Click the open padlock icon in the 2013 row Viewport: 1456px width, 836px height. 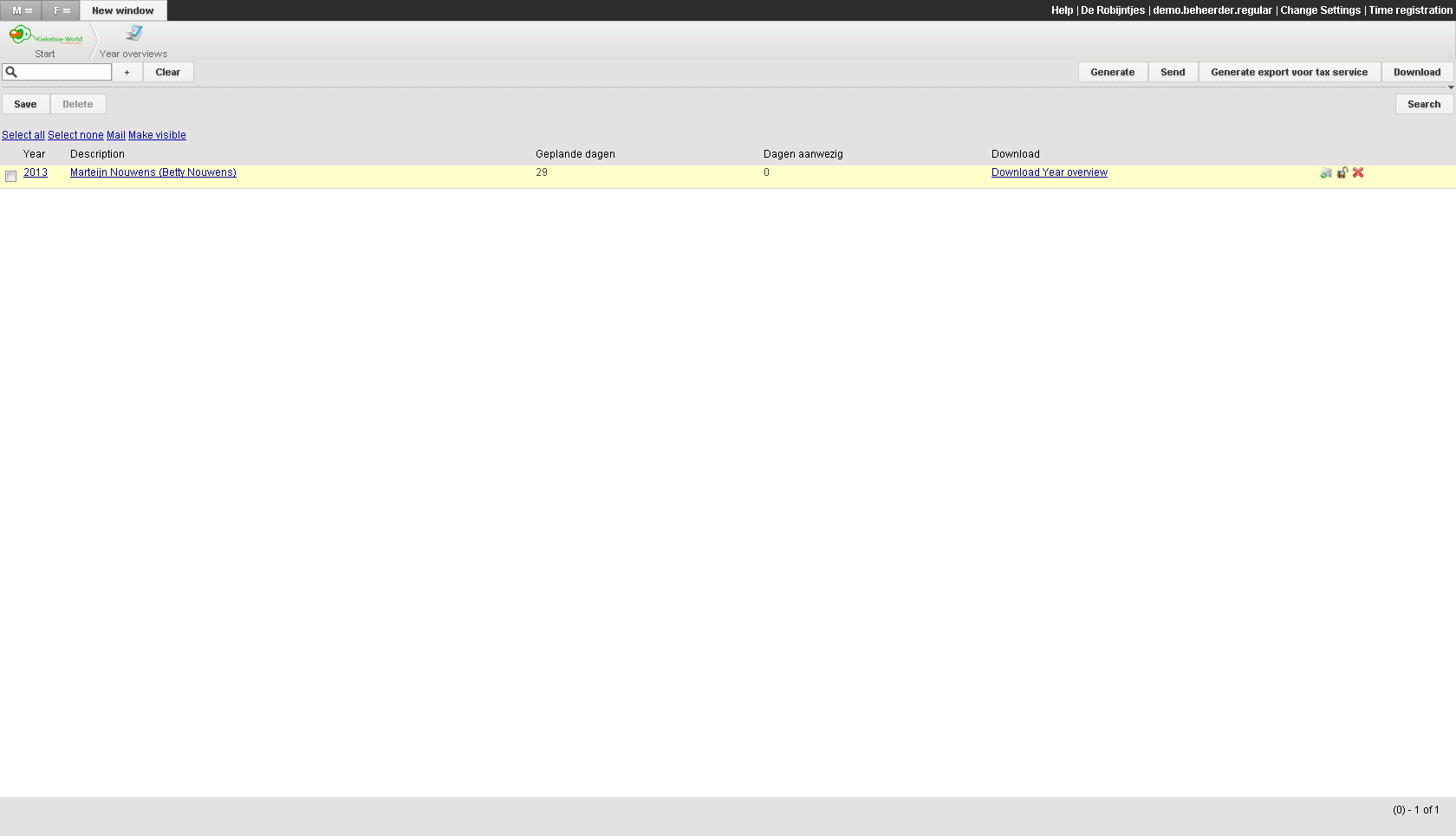pyautogui.click(x=1342, y=172)
